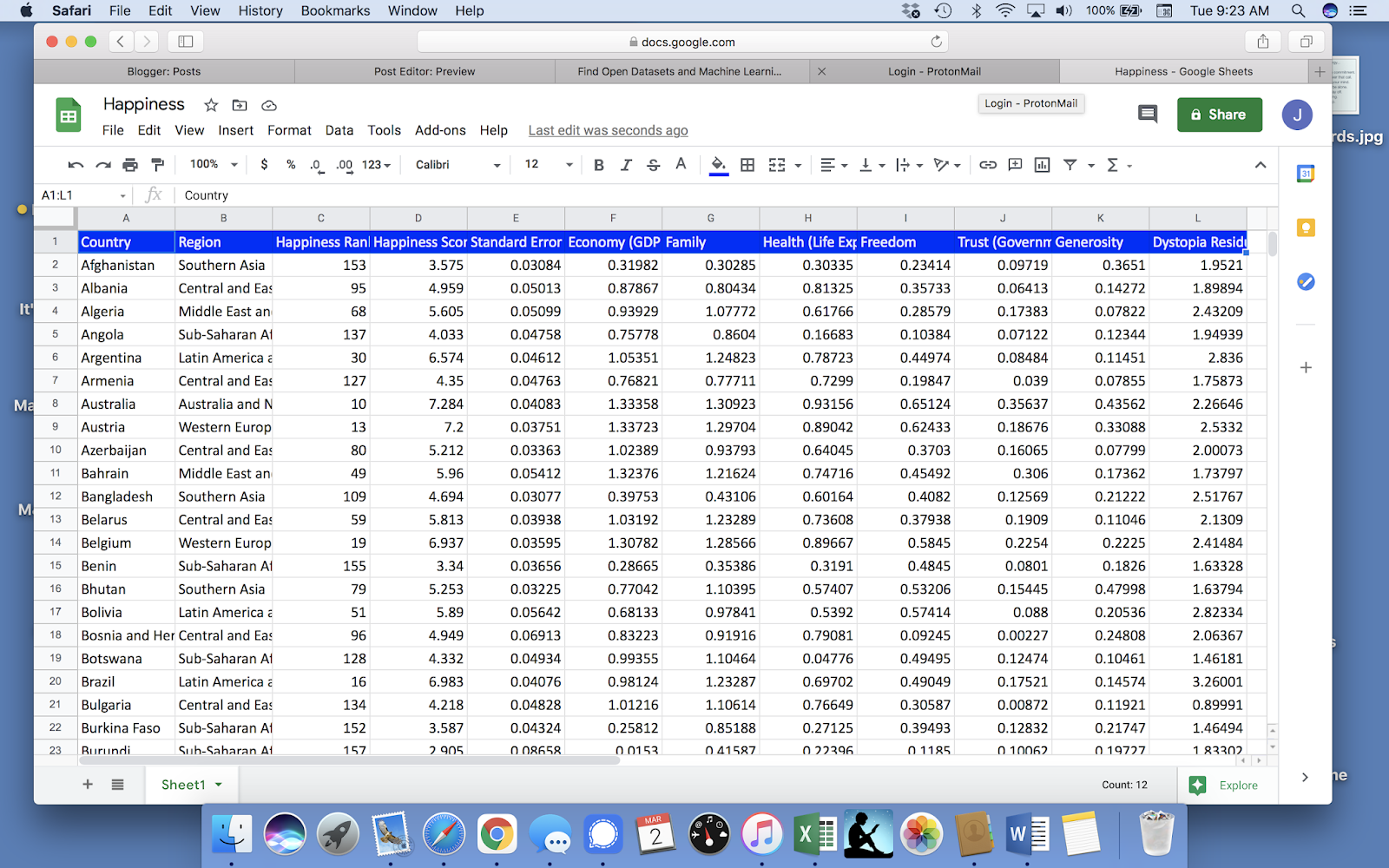
Task: Open the Calibri font dropdown
Action: coord(458,165)
